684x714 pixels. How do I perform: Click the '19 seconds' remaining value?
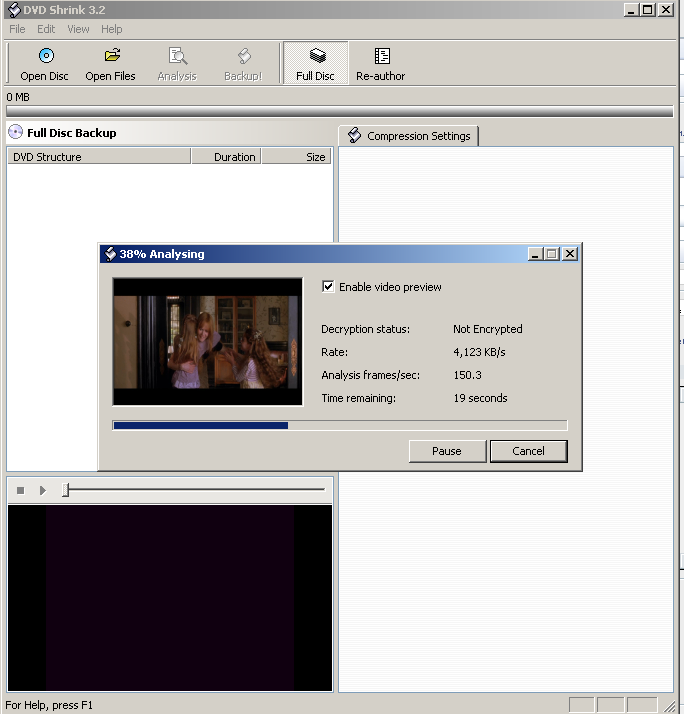[x=480, y=398]
